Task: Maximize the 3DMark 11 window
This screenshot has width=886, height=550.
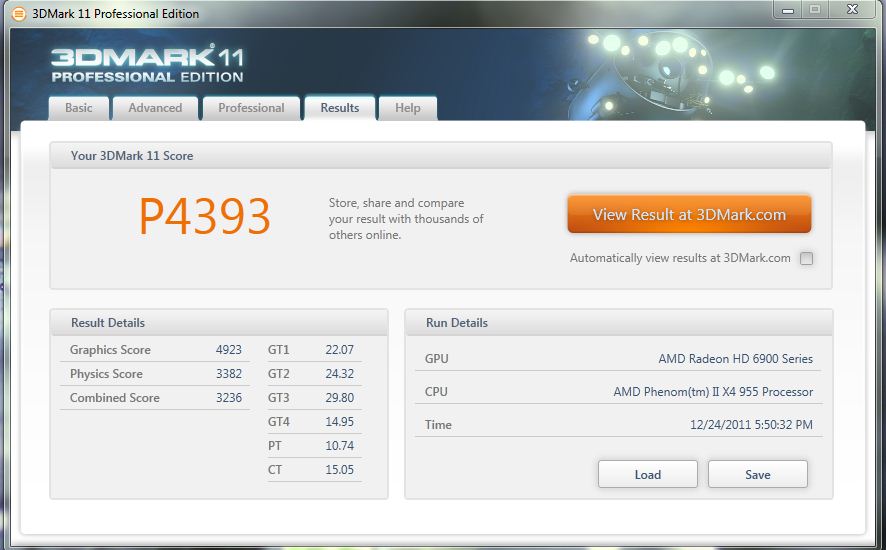Action: (x=815, y=10)
